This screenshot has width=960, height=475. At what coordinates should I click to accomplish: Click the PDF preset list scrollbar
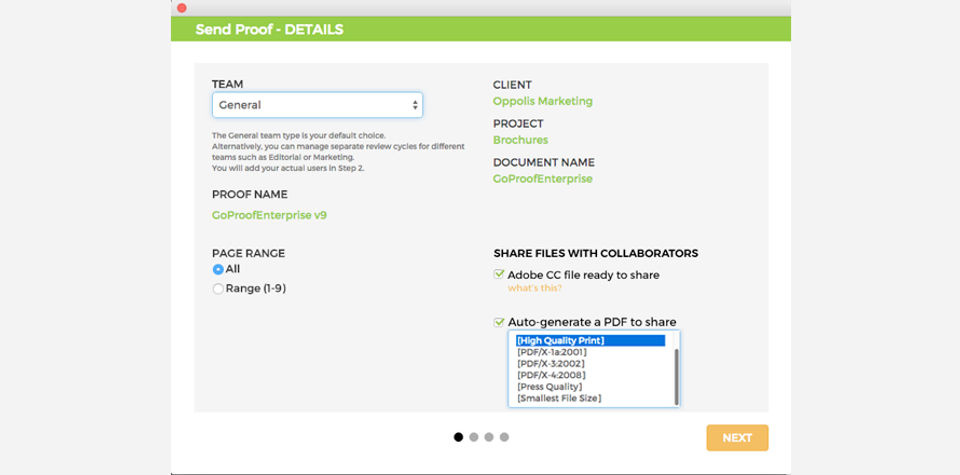pos(676,377)
